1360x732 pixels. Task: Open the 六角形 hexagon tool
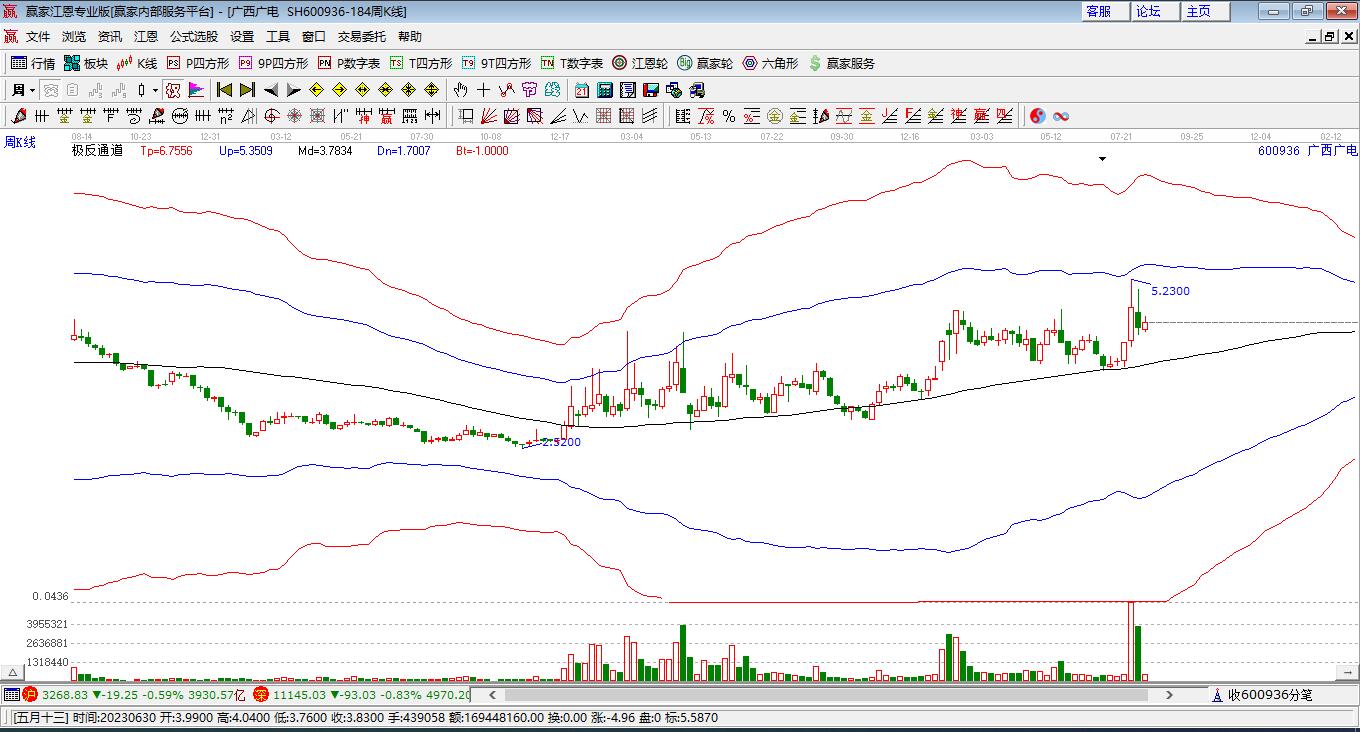770,63
